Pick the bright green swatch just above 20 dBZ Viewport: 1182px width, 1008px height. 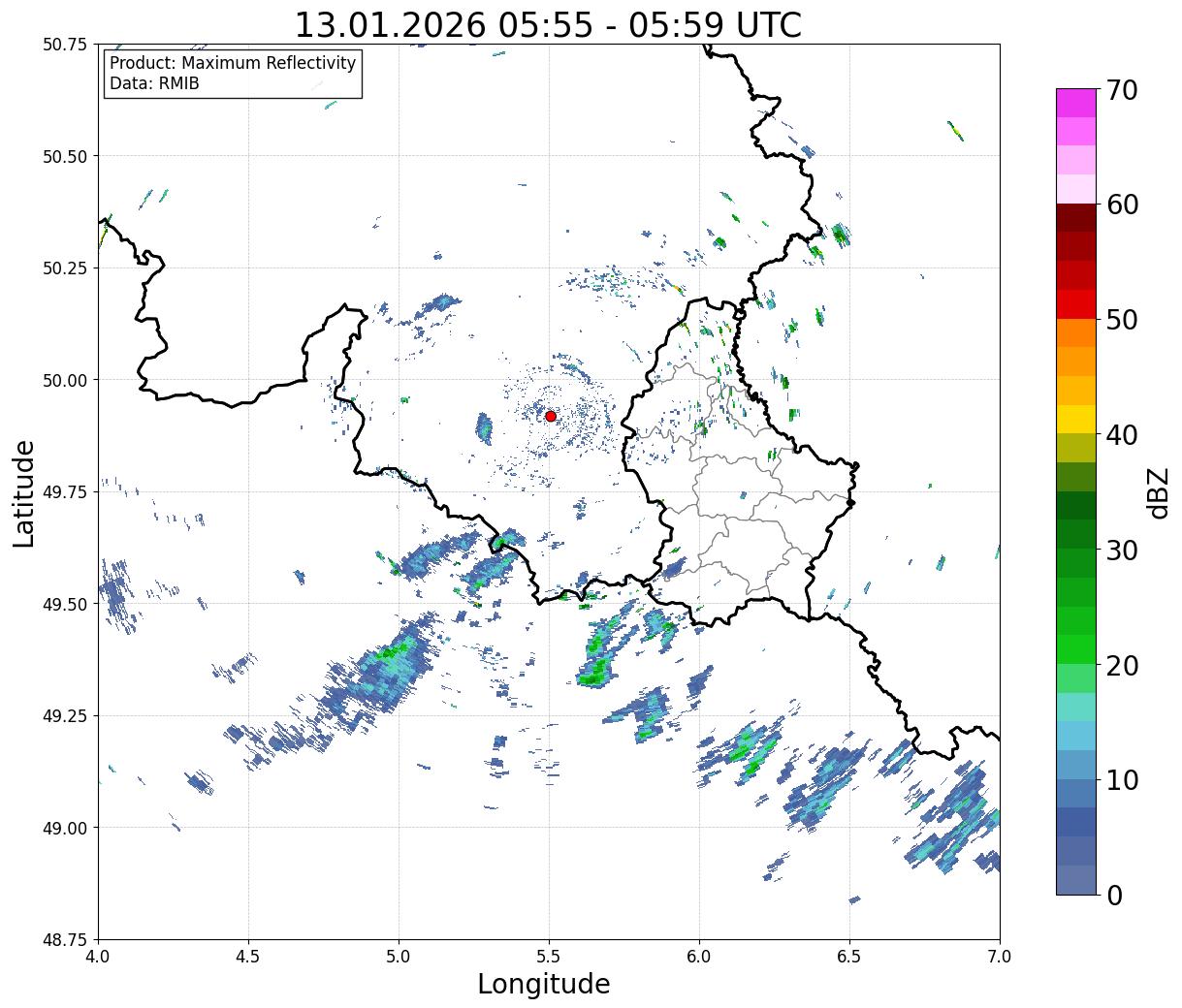[x=1076, y=648]
